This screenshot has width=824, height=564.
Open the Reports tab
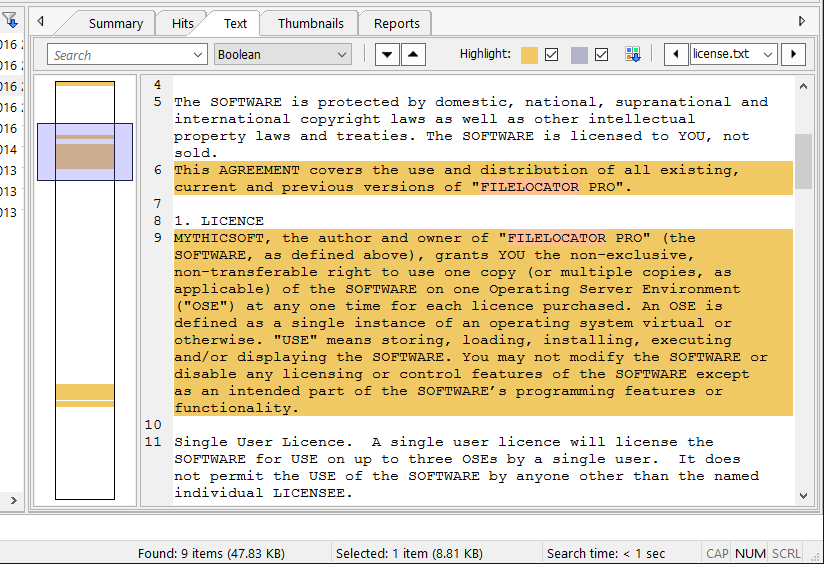point(396,24)
